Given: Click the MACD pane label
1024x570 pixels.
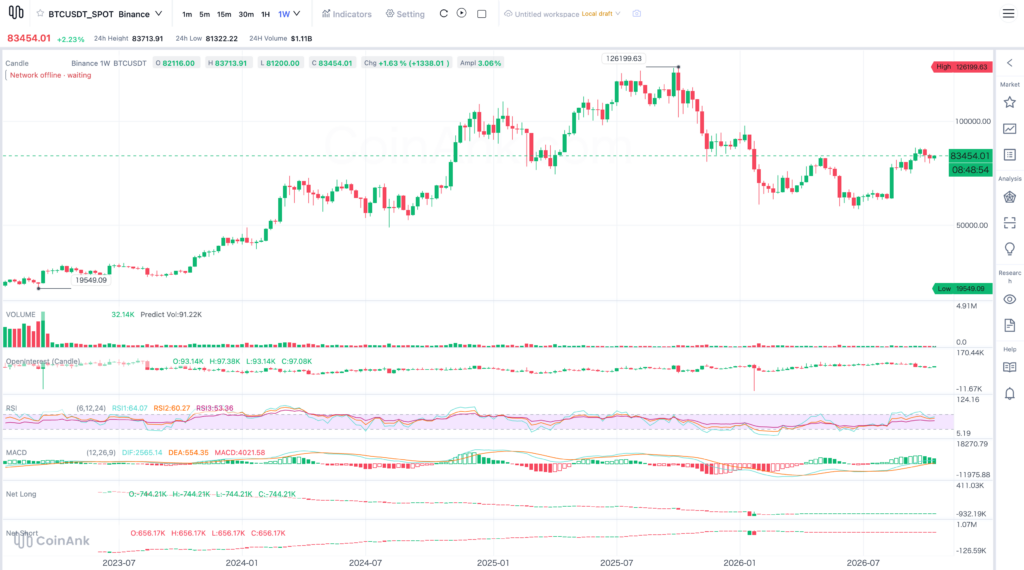Looking at the screenshot, I should pos(16,452).
